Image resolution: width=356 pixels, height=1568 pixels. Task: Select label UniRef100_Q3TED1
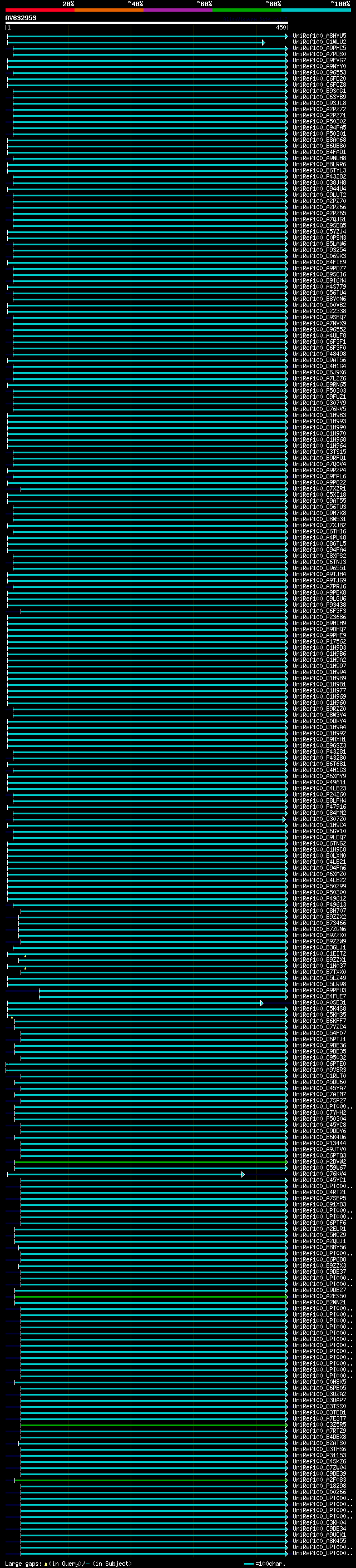pos(319,1412)
